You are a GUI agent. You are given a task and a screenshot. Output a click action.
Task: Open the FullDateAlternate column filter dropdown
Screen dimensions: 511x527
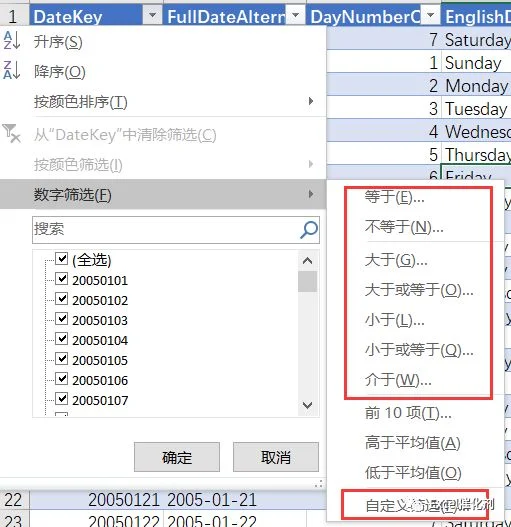click(295, 15)
